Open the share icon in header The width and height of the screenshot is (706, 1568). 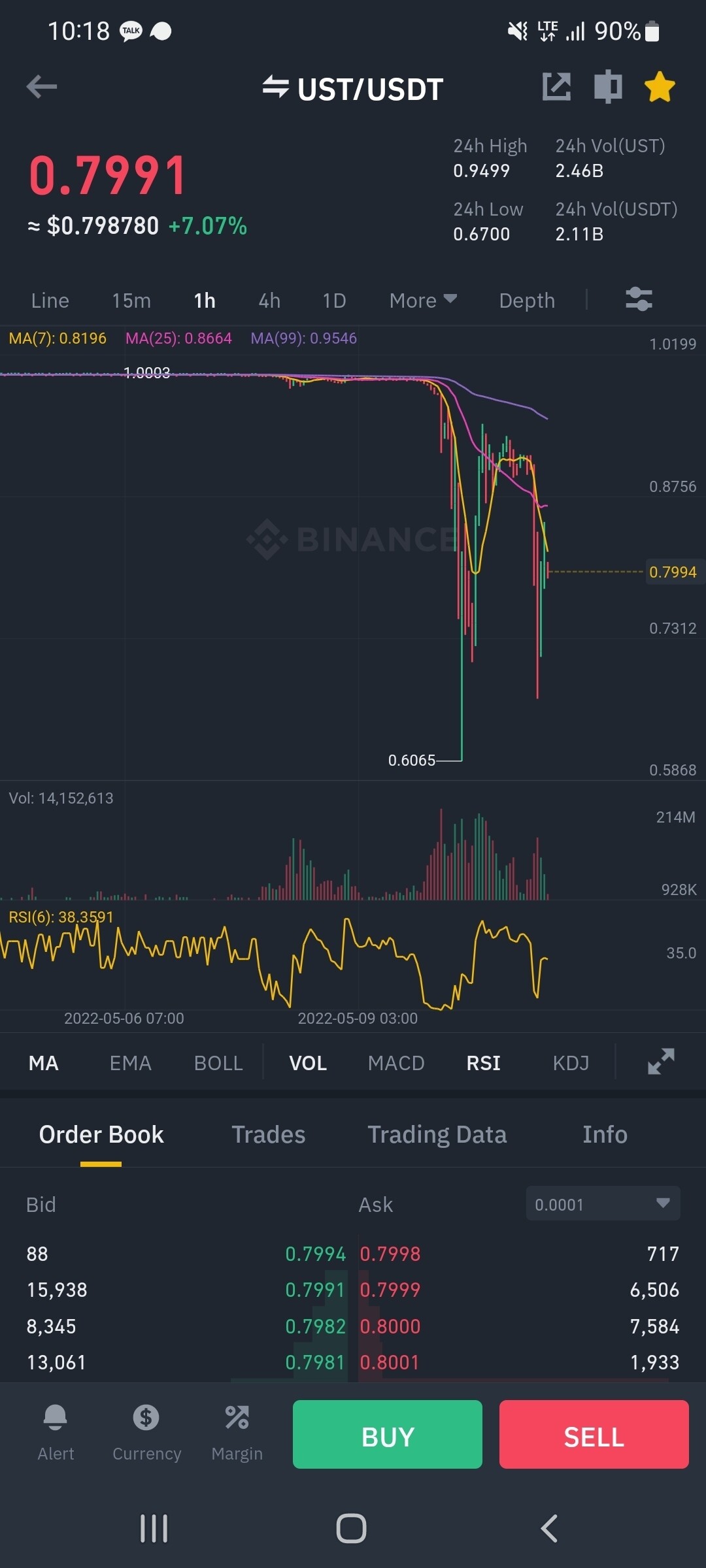[556, 87]
